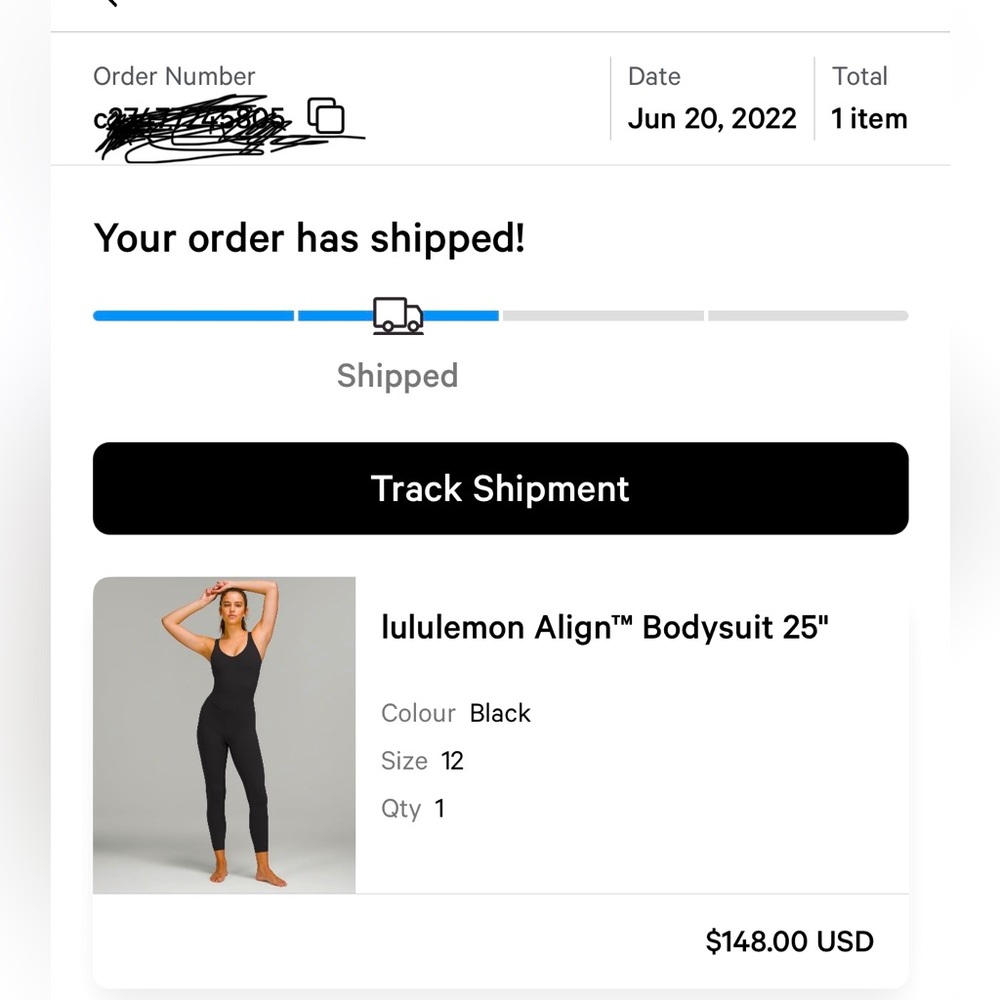Open the Colour Black detail row
This screenshot has width=1000, height=1000.
click(455, 713)
